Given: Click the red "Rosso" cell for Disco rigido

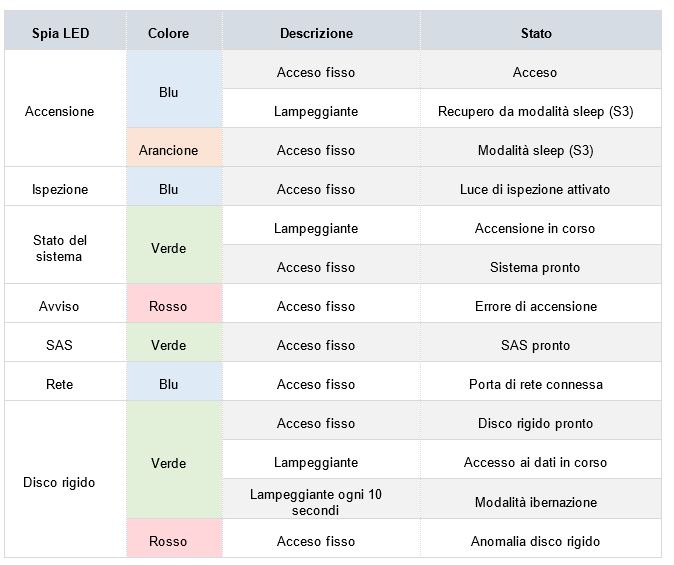Looking at the screenshot, I should click(168, 541).
